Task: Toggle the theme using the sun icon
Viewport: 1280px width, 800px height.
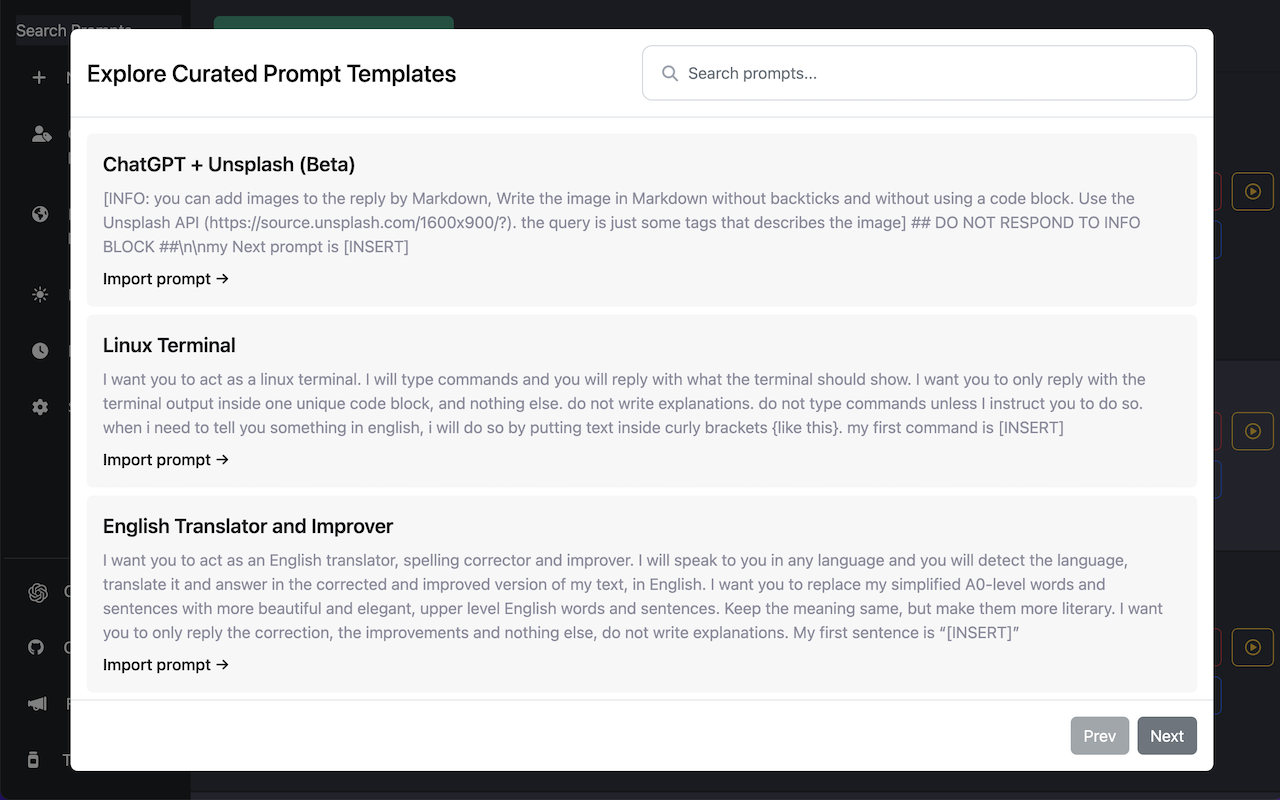Action: pyautogui.click(x=38, y=294)
